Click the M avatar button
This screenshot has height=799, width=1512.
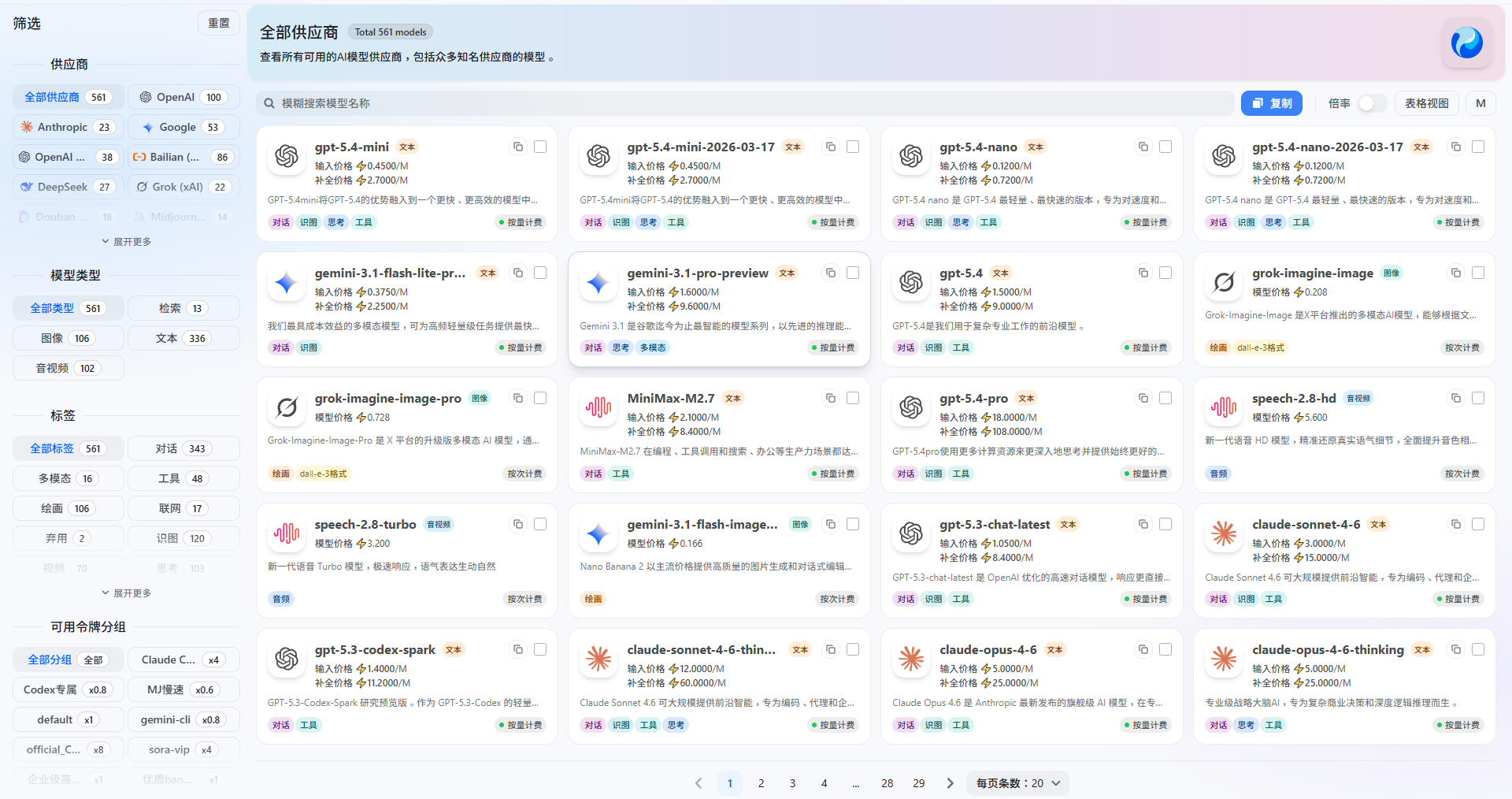pyautogui.click(x=1480, y=103)
